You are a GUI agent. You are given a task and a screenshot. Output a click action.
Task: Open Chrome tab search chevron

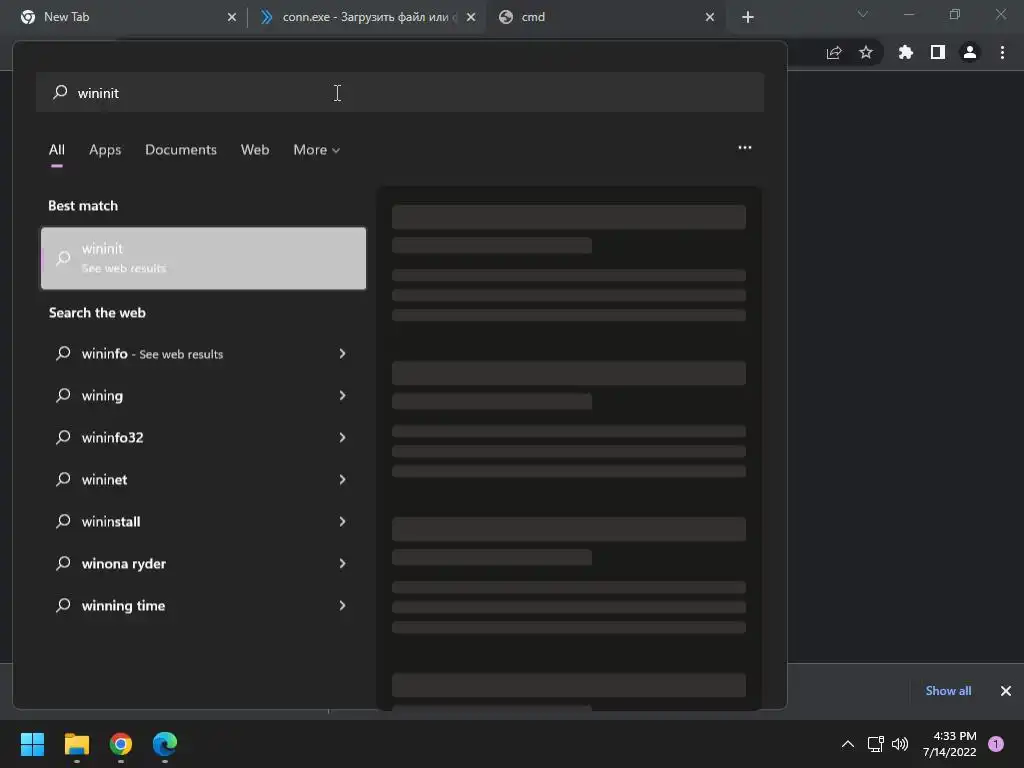(863, 14)
